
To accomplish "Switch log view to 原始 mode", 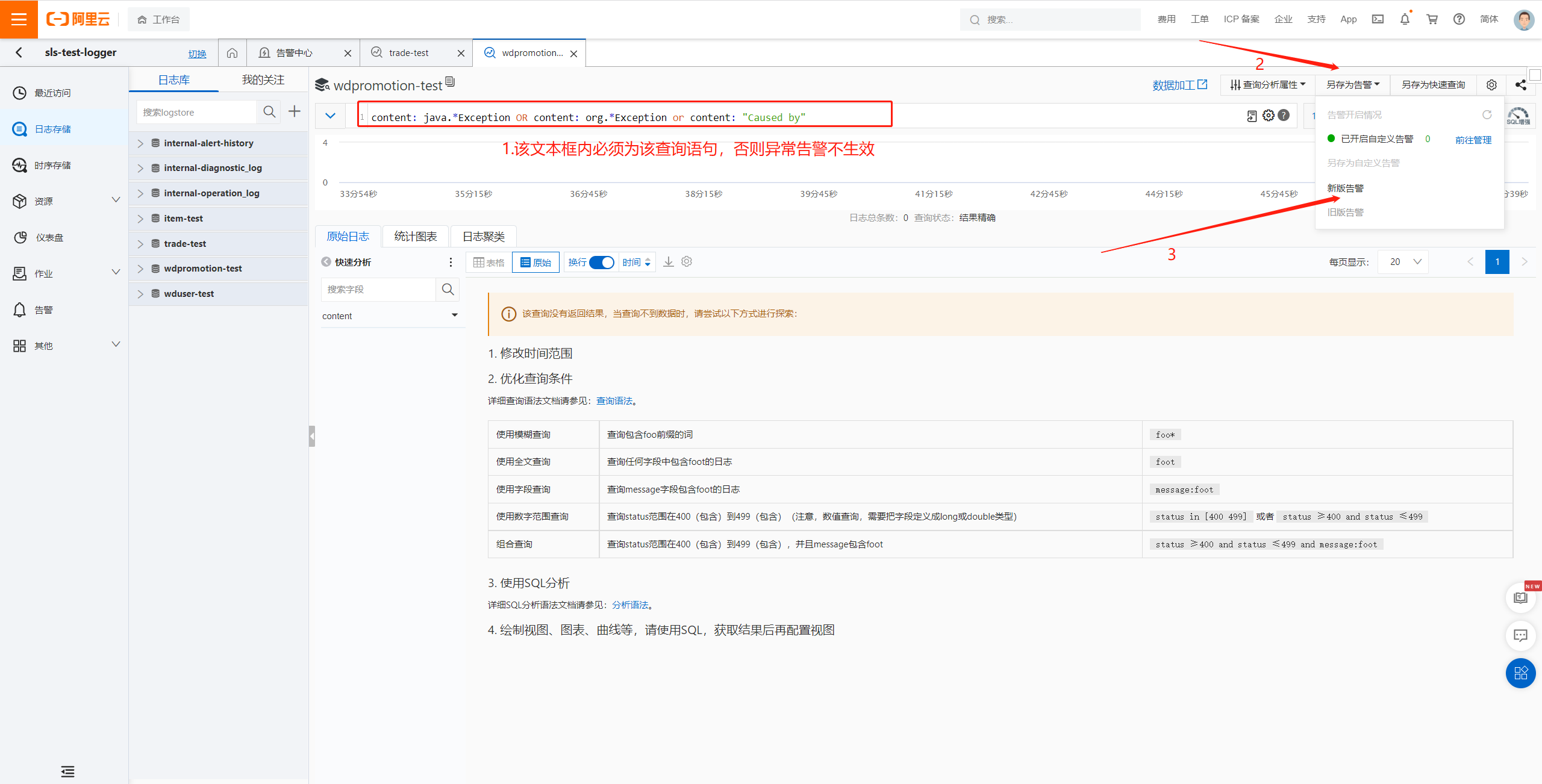I will click(x=535, y=263).
